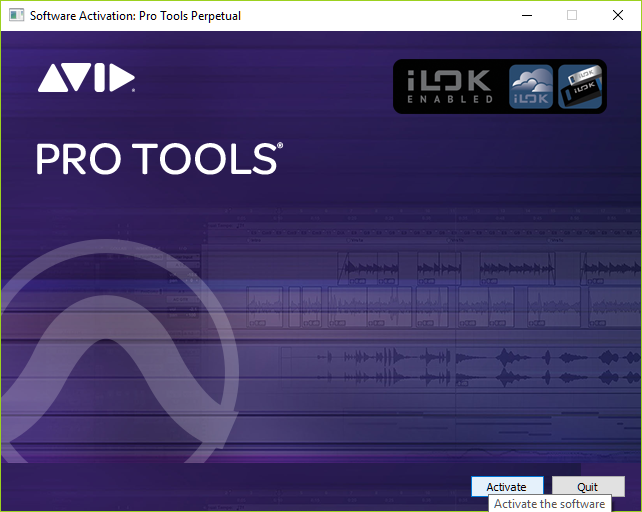Click the top waveform track in background
The width and height of the screenshot is (642, 512).
pyautogui.click(x=480, y=268)
